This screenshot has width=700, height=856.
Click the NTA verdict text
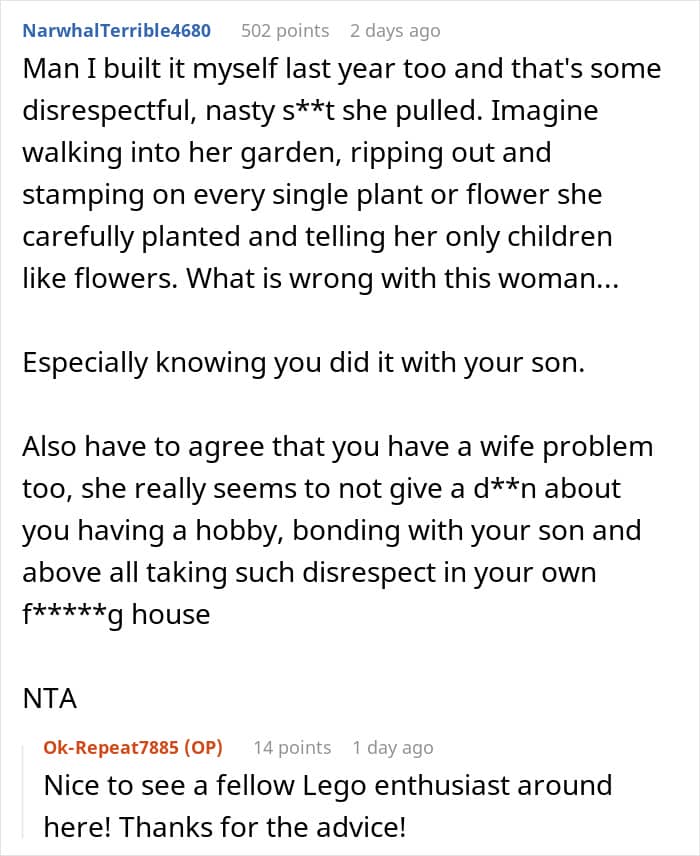tap(50, 698)
